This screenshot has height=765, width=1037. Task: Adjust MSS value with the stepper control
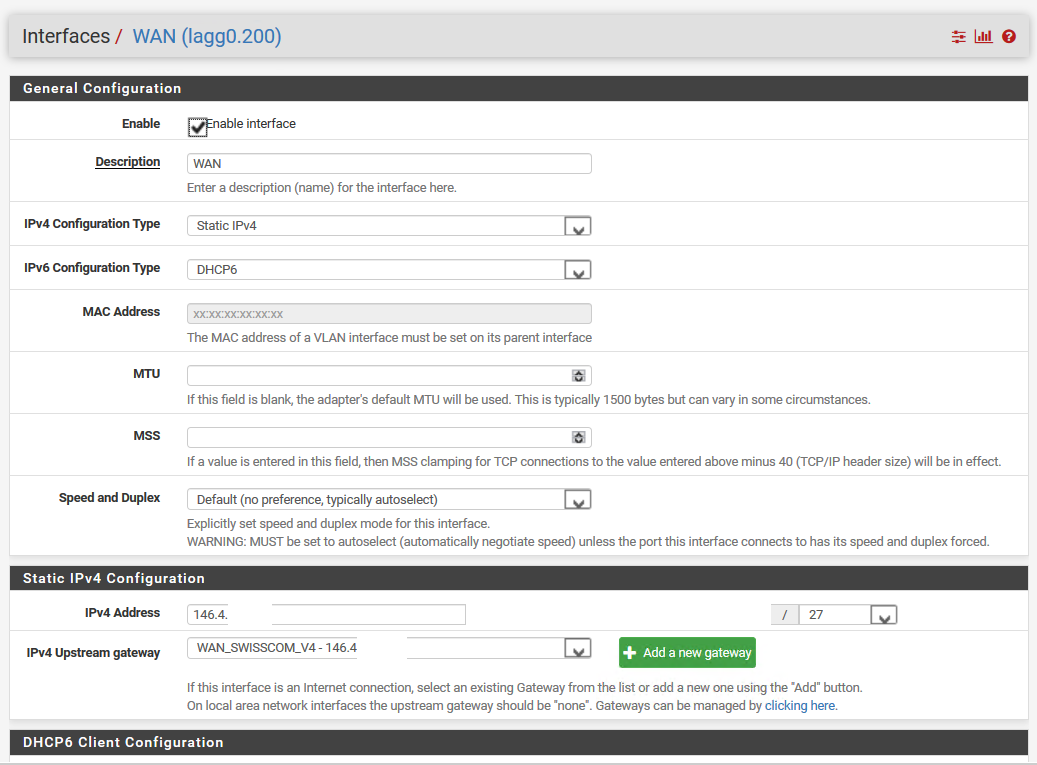coord(578,437)
